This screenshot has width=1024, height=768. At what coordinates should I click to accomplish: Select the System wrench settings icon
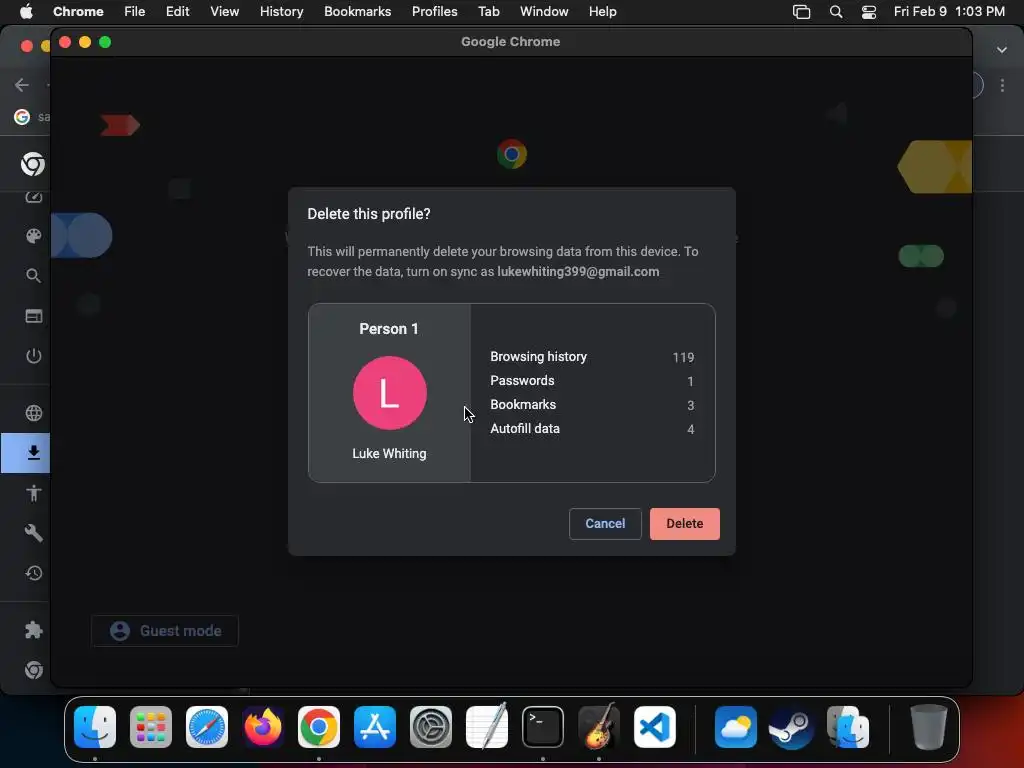coord(34,533)
